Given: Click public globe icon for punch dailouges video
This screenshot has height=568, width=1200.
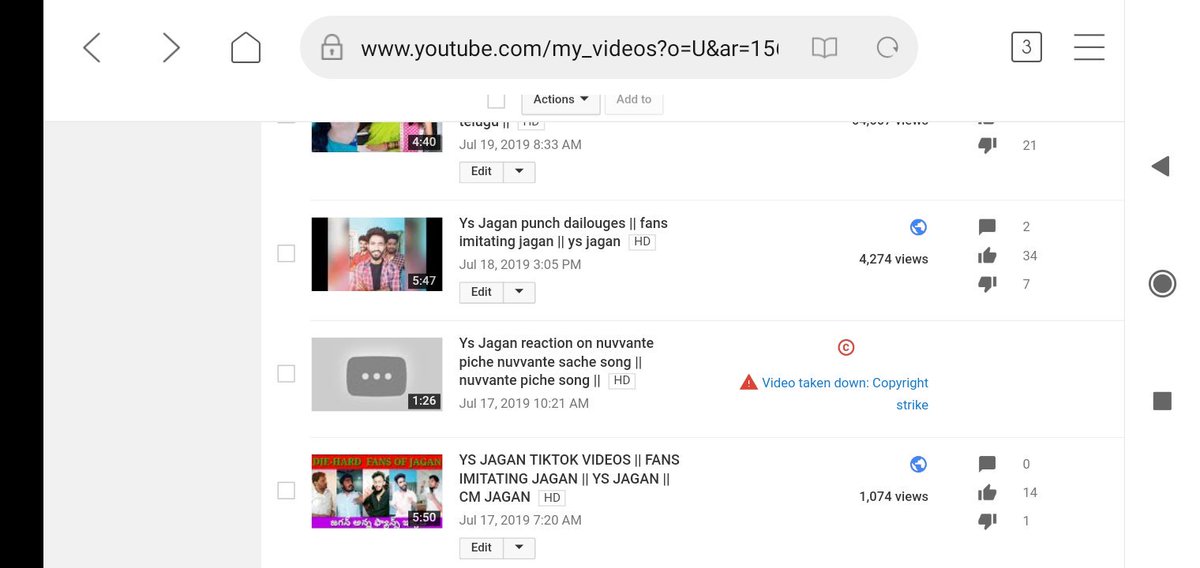Looking at the screenshot, I should tap(918, 227).
